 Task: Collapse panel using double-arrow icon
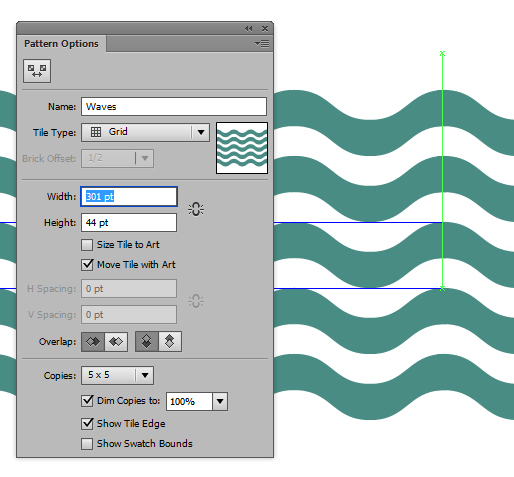[249, 29]
